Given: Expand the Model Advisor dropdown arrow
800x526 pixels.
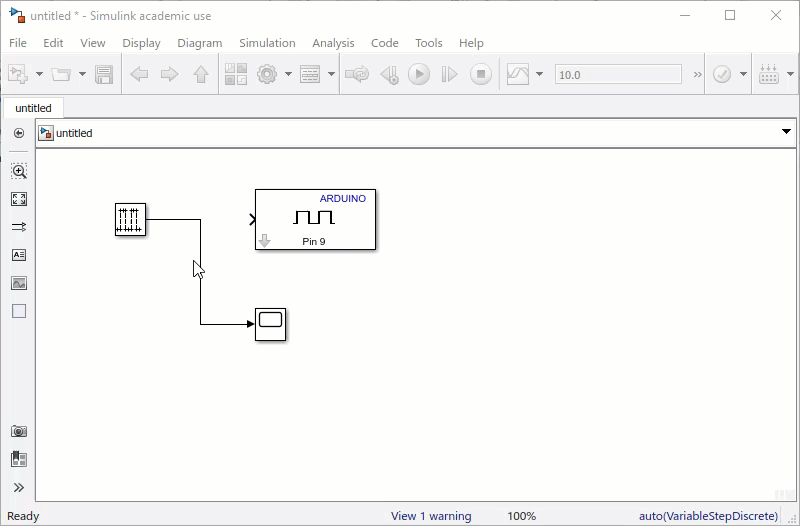Looking at the screenshot, I should pyautogui.click(x=743, y=74).
